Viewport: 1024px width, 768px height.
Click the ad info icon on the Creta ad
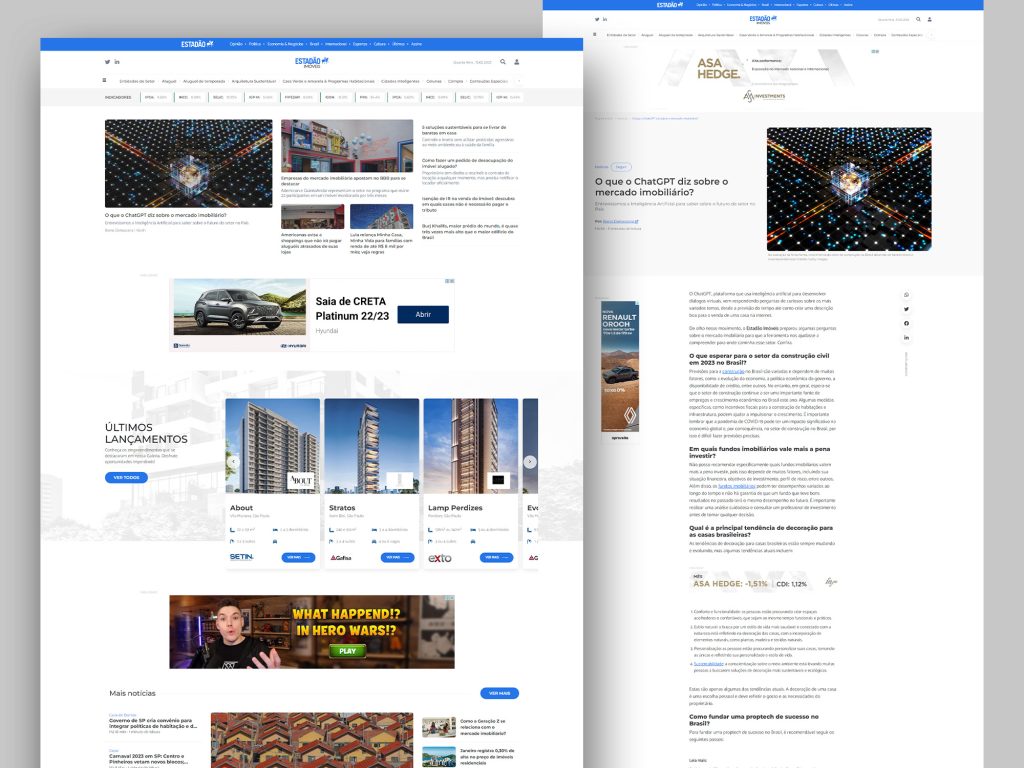click(x=449, y=281)
